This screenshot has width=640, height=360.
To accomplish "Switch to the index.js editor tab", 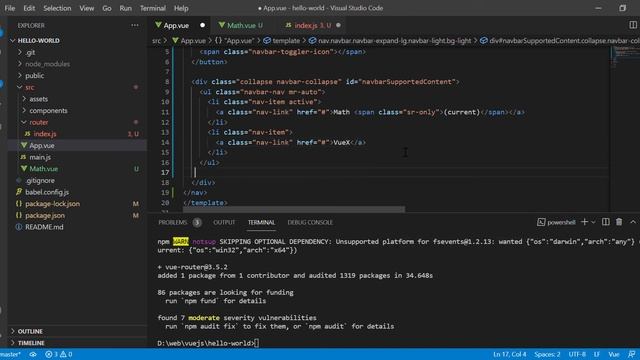I will [x=313, y=25].
